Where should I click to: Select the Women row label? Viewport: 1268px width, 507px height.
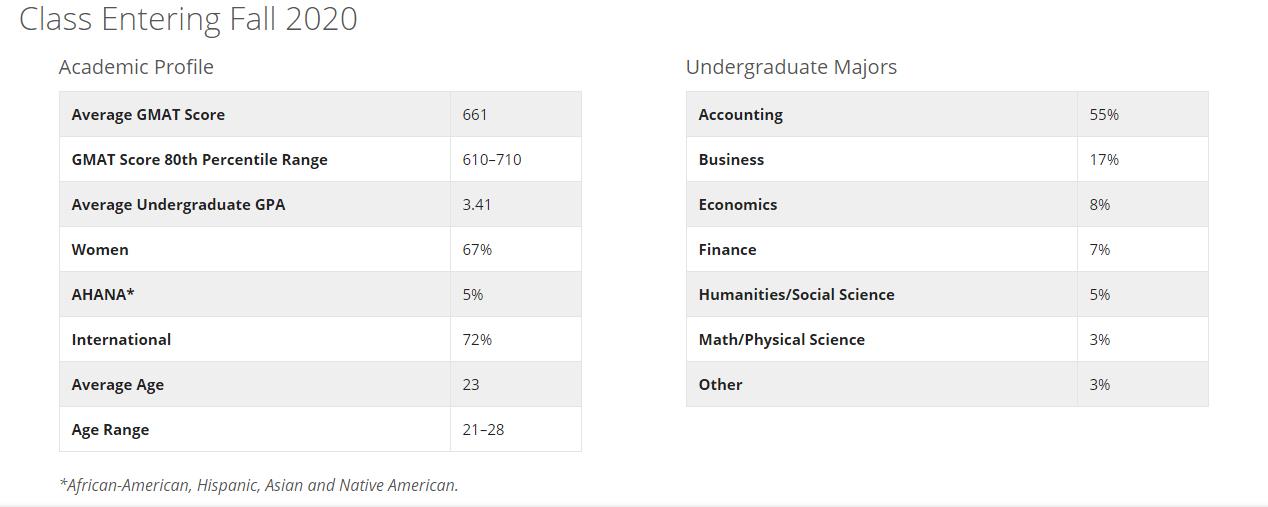click(x=100, y=250)
